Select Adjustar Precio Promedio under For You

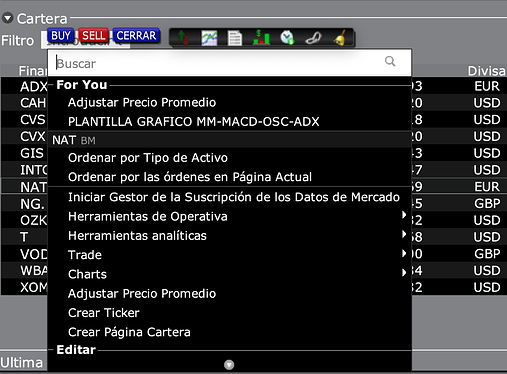(x=142, y=103)
